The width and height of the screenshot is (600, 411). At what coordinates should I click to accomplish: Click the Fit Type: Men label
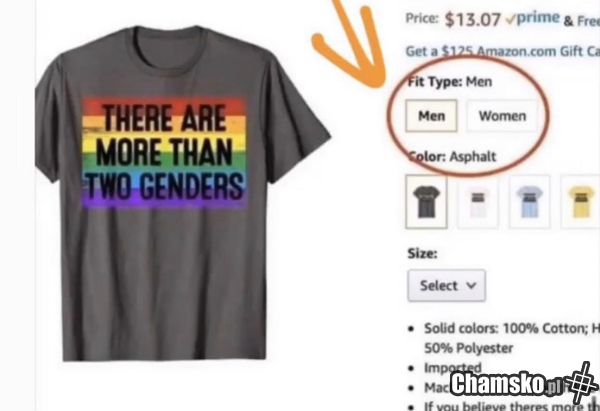tap(450, 82)
